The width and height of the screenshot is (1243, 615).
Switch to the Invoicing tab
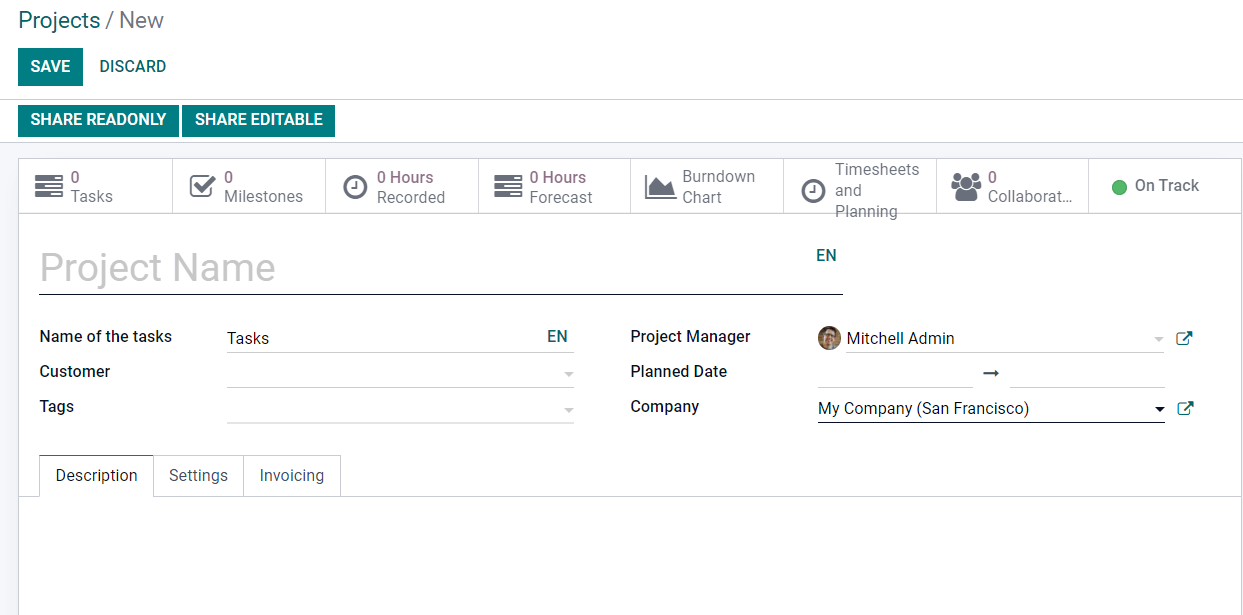tap(292, 476)
